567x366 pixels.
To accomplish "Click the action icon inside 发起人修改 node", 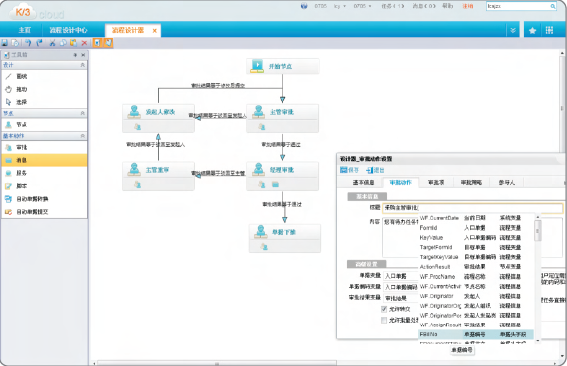I will click(137, 127).
